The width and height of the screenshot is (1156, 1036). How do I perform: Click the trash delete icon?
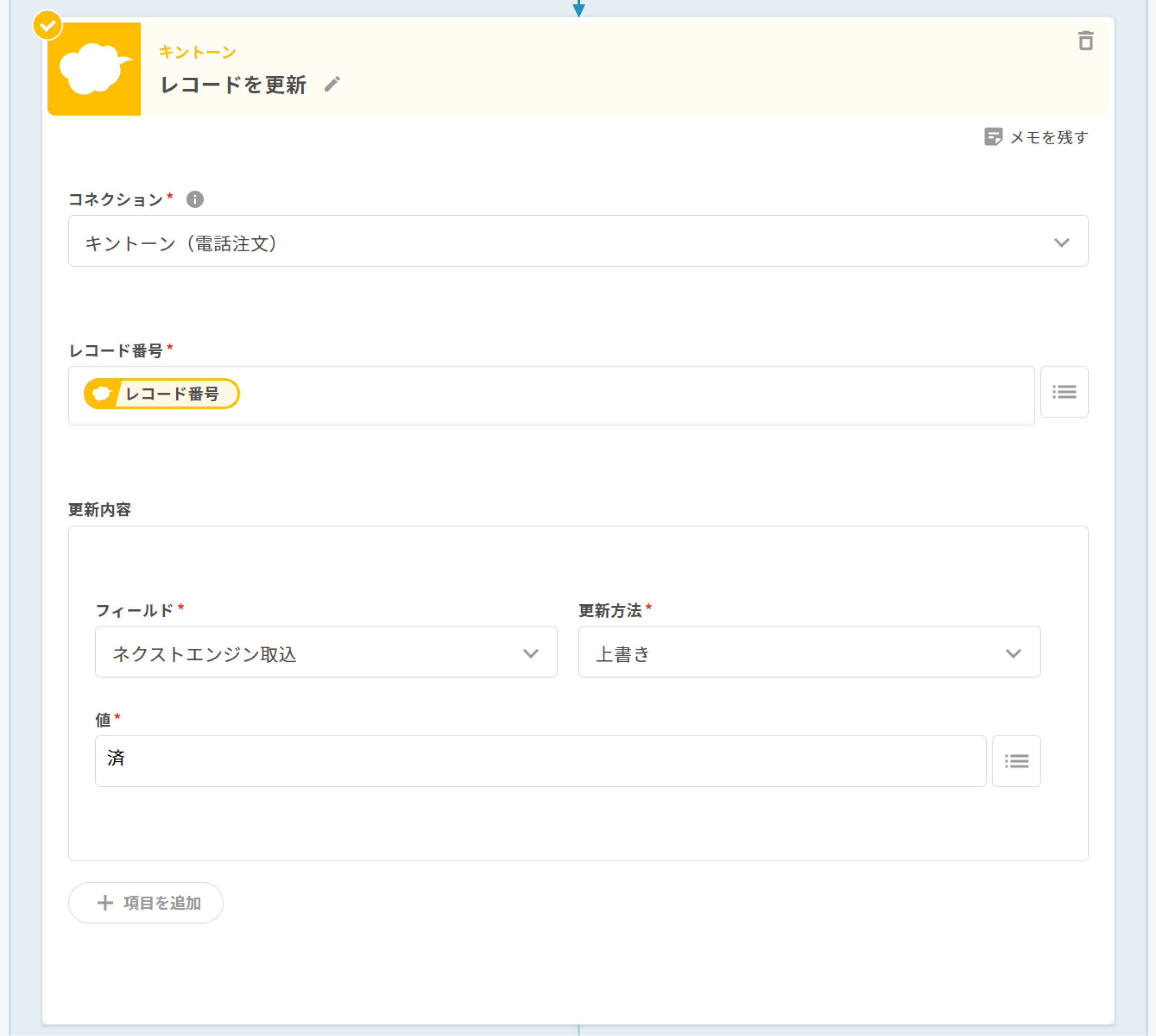coord(1086,41)
